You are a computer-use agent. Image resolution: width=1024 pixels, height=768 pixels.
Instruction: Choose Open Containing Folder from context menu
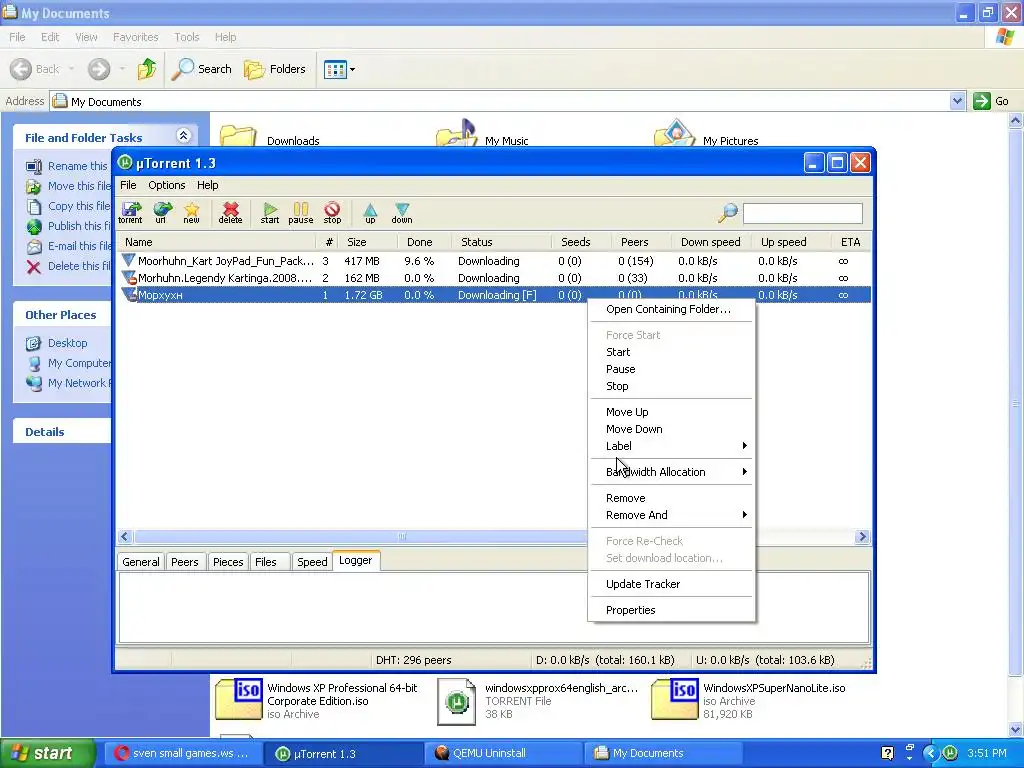(x=671, y=309)
